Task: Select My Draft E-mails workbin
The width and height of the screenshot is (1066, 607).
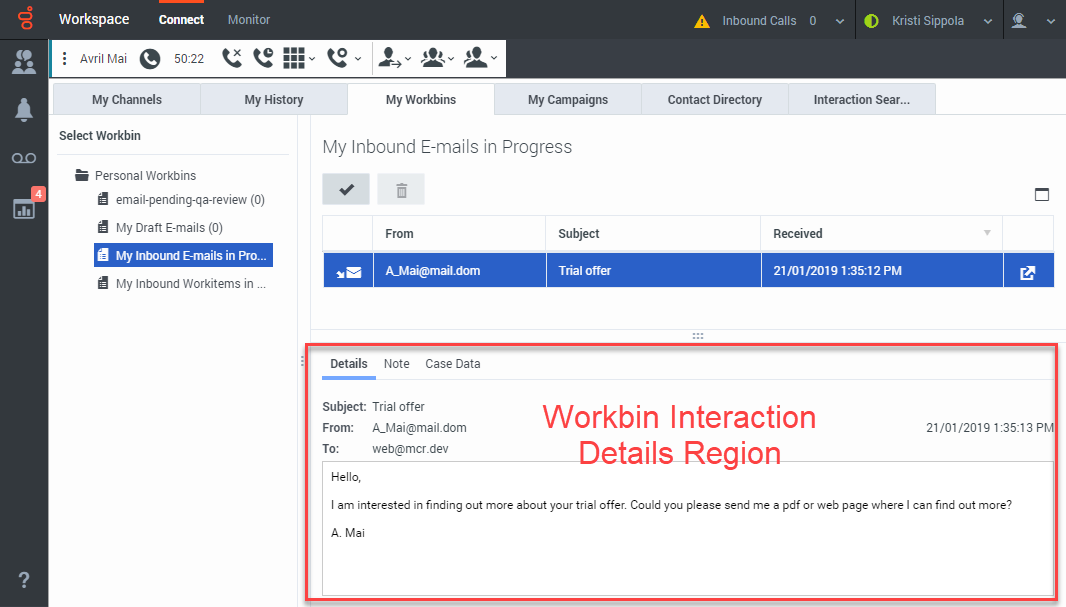Action: [x=168, y=228]
